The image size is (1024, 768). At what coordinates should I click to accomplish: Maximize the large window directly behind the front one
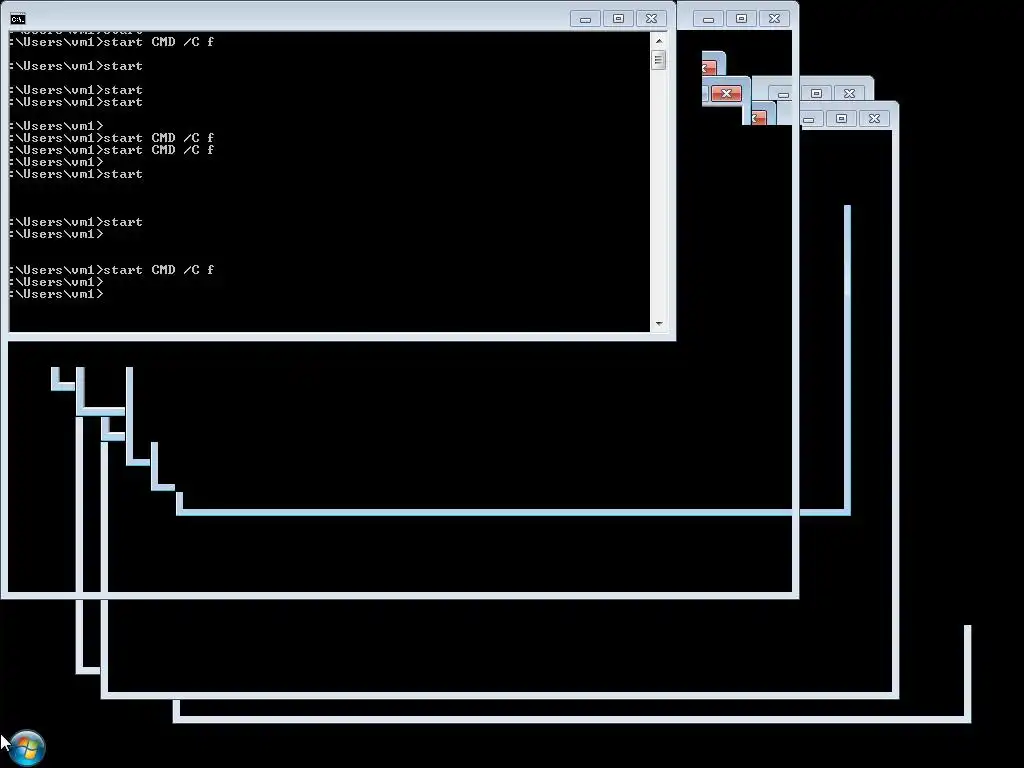tap(741, 19)
